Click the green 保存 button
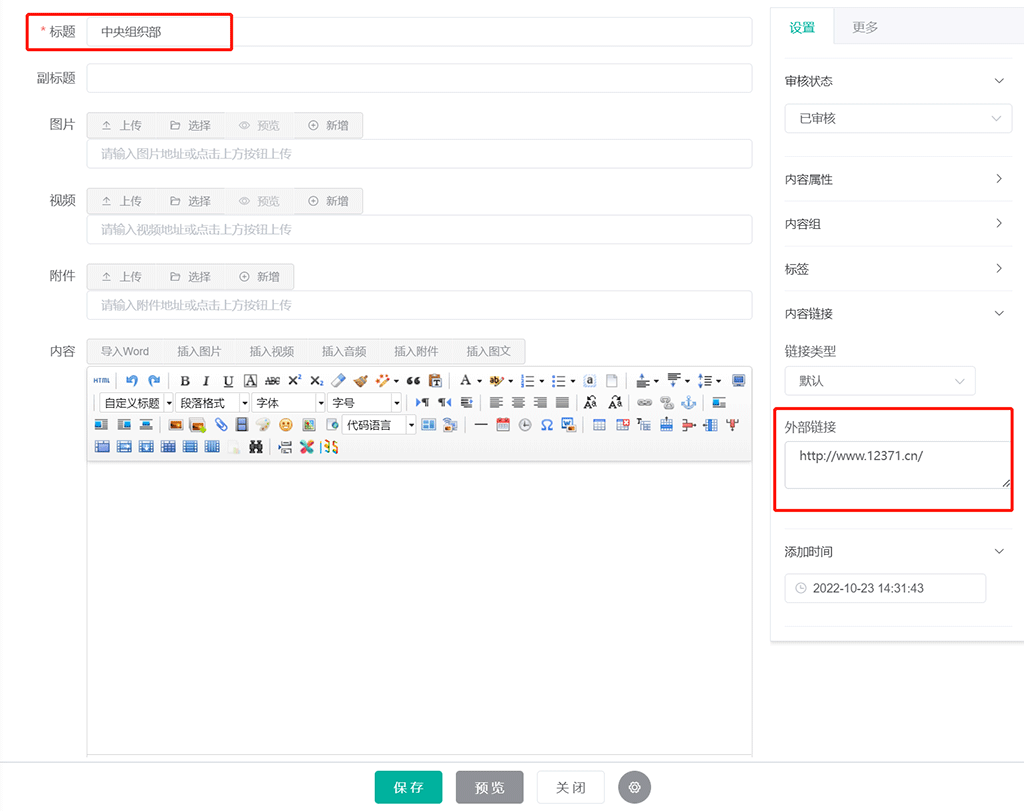This screenshot has height=811, width=1024. pos(408,787)
